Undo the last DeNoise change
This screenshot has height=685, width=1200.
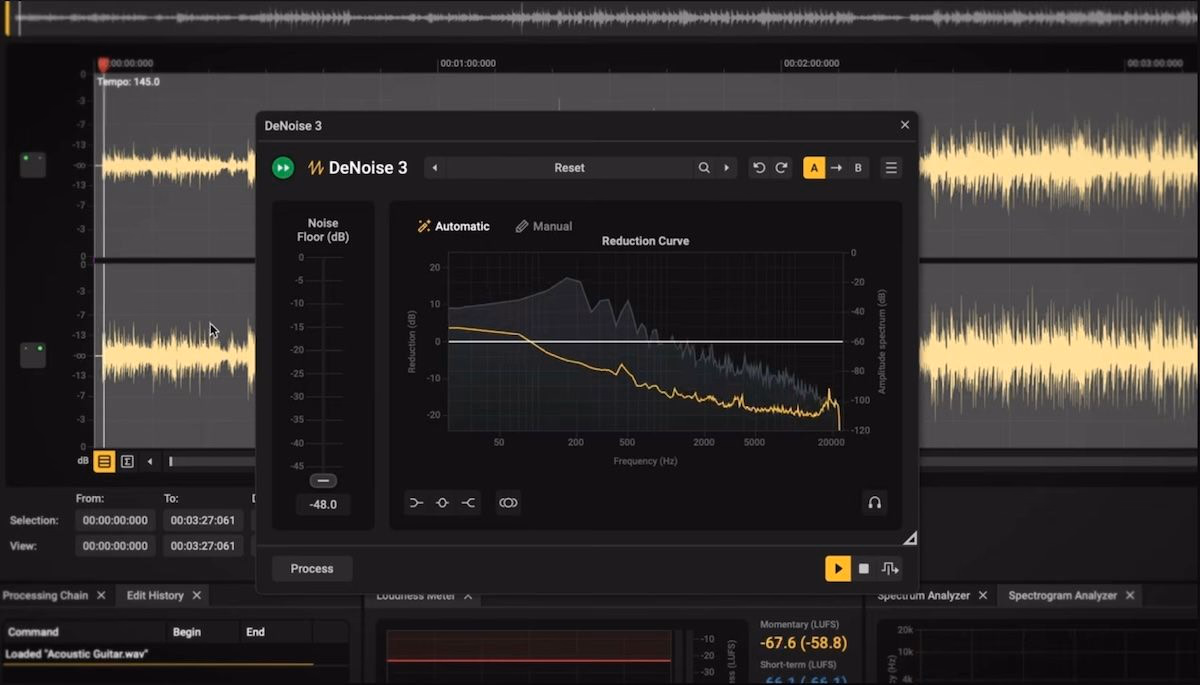tap(759, 168)
